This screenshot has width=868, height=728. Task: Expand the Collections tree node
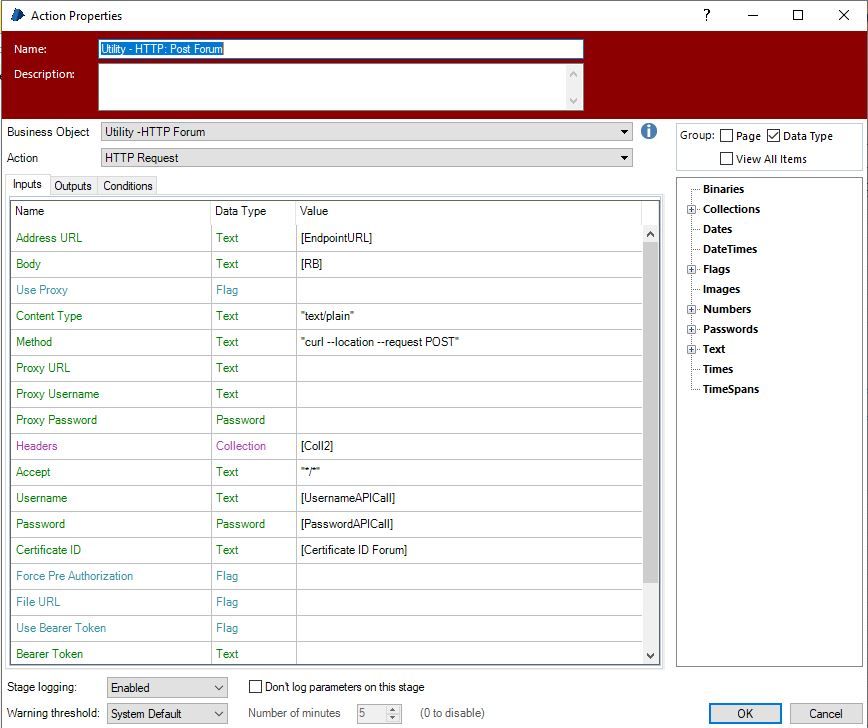pyautogui.click(x=691, y=209)
